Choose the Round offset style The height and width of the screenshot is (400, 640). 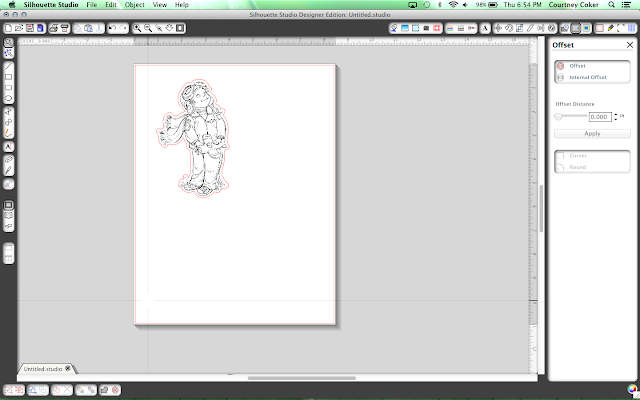coord(592,167)
